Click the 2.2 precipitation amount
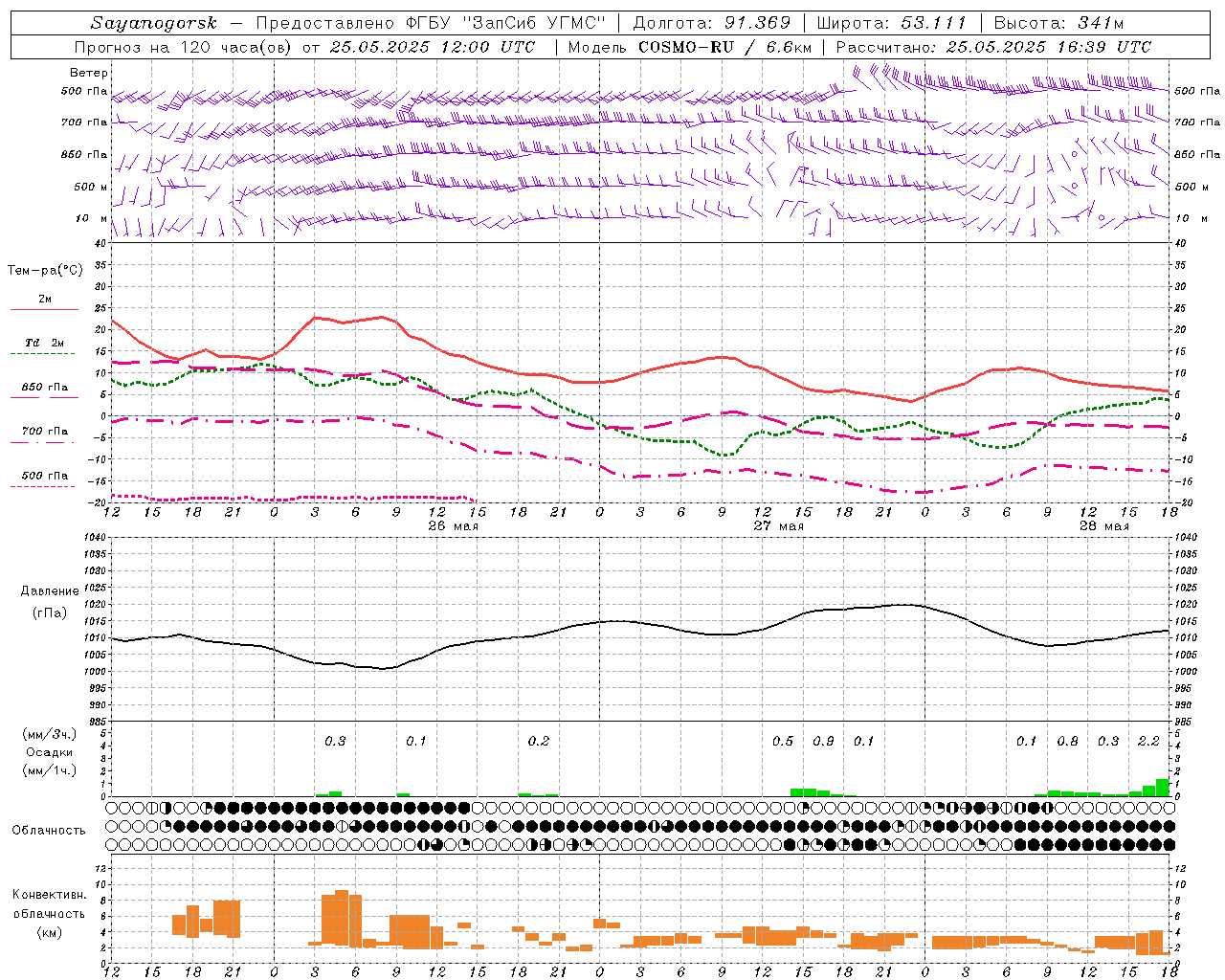This screenshot has width=1225, height=980. pos(1148,742)
